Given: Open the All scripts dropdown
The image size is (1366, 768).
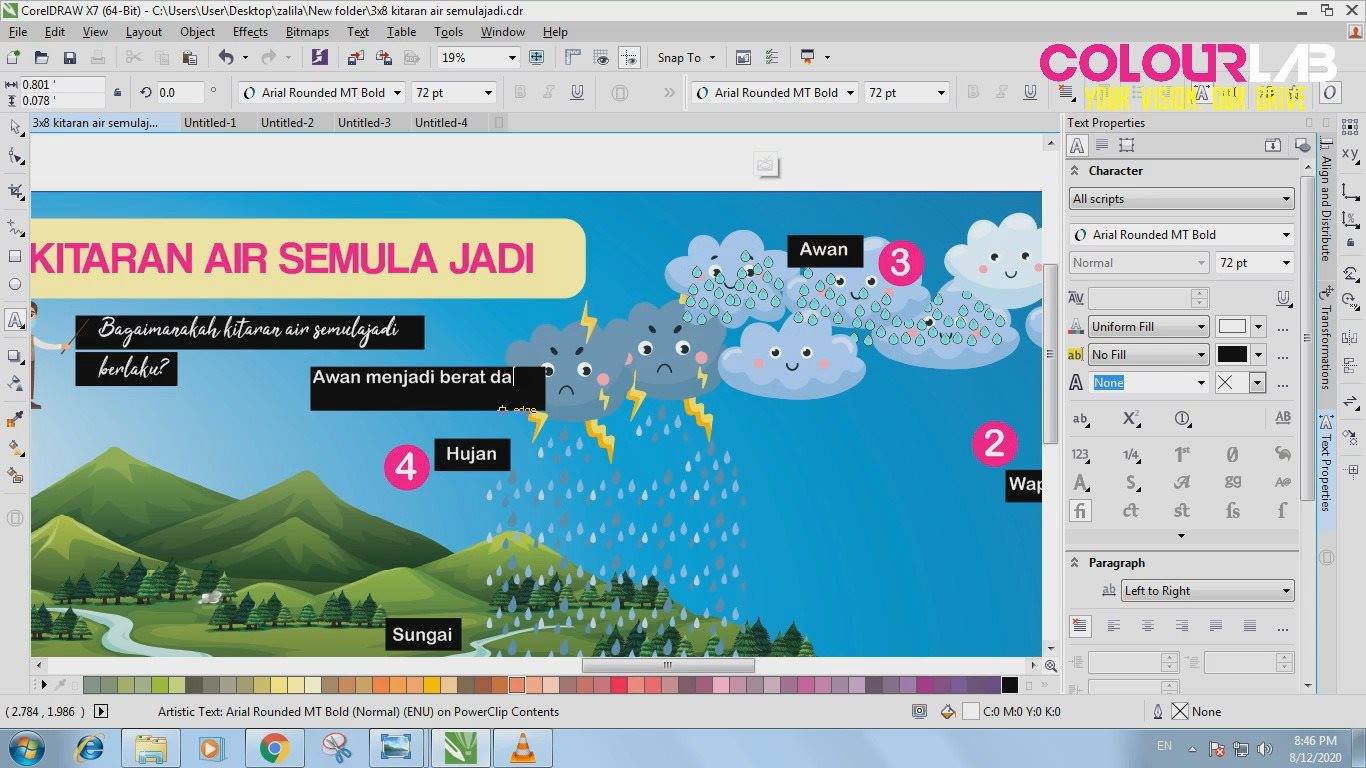Looking at the screenshot, I should [x=1181, y=199].
